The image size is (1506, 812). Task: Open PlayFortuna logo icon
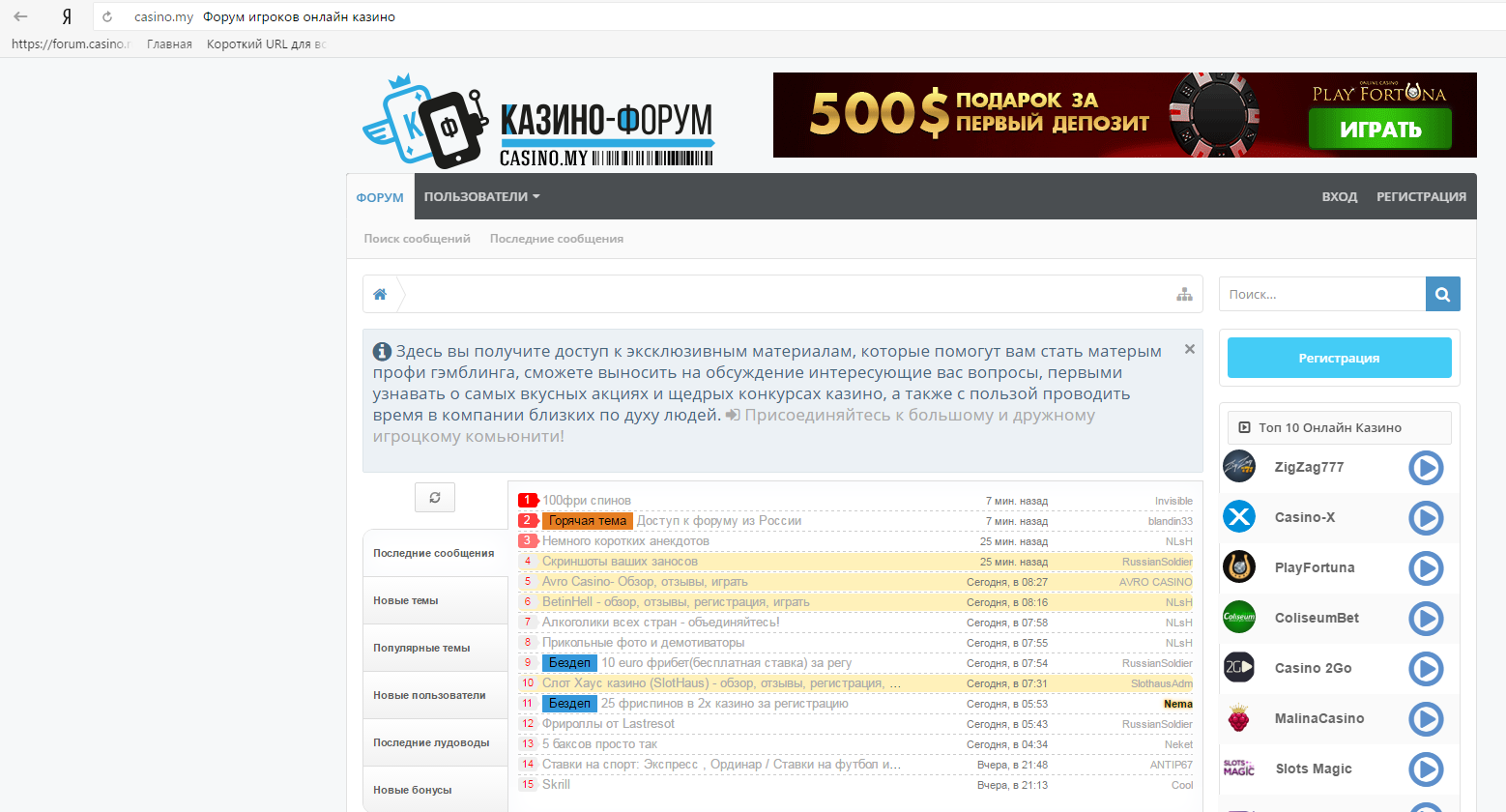coord(1239,567)
